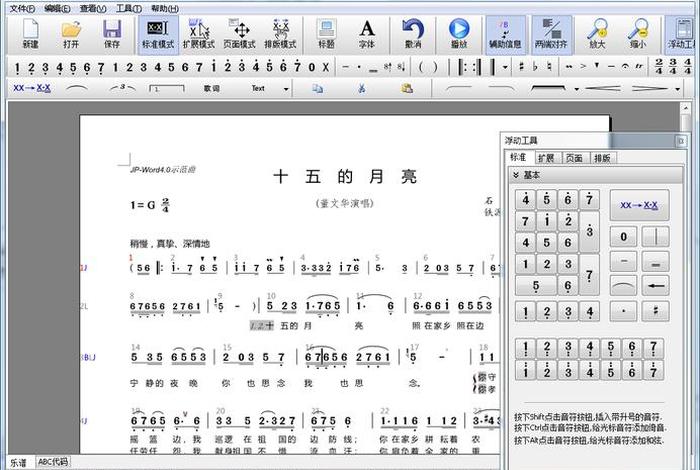
Task: Add a sharp accidental from the note toolbar
Action: coord(521,67)
